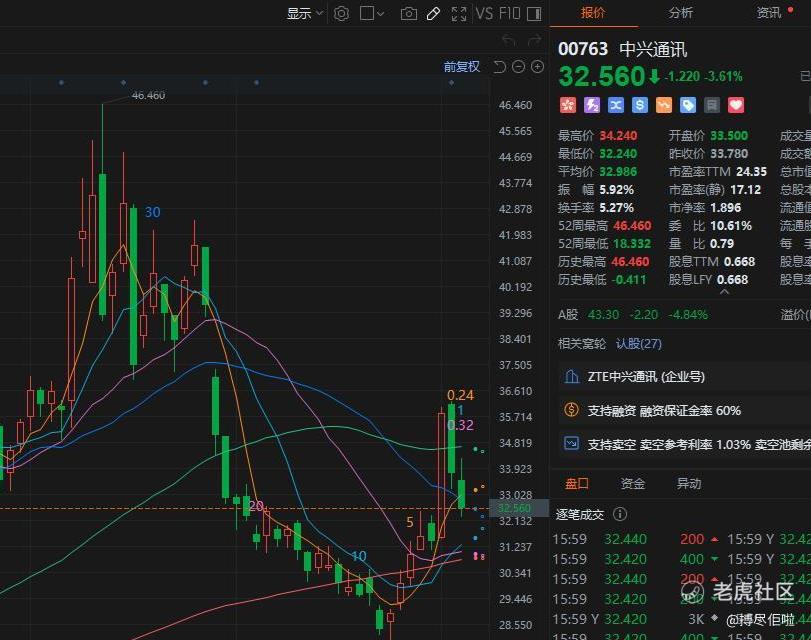Open the 认股(27) warrants link
The height and width of the screenshot is (640, 811).
(639, 344)
